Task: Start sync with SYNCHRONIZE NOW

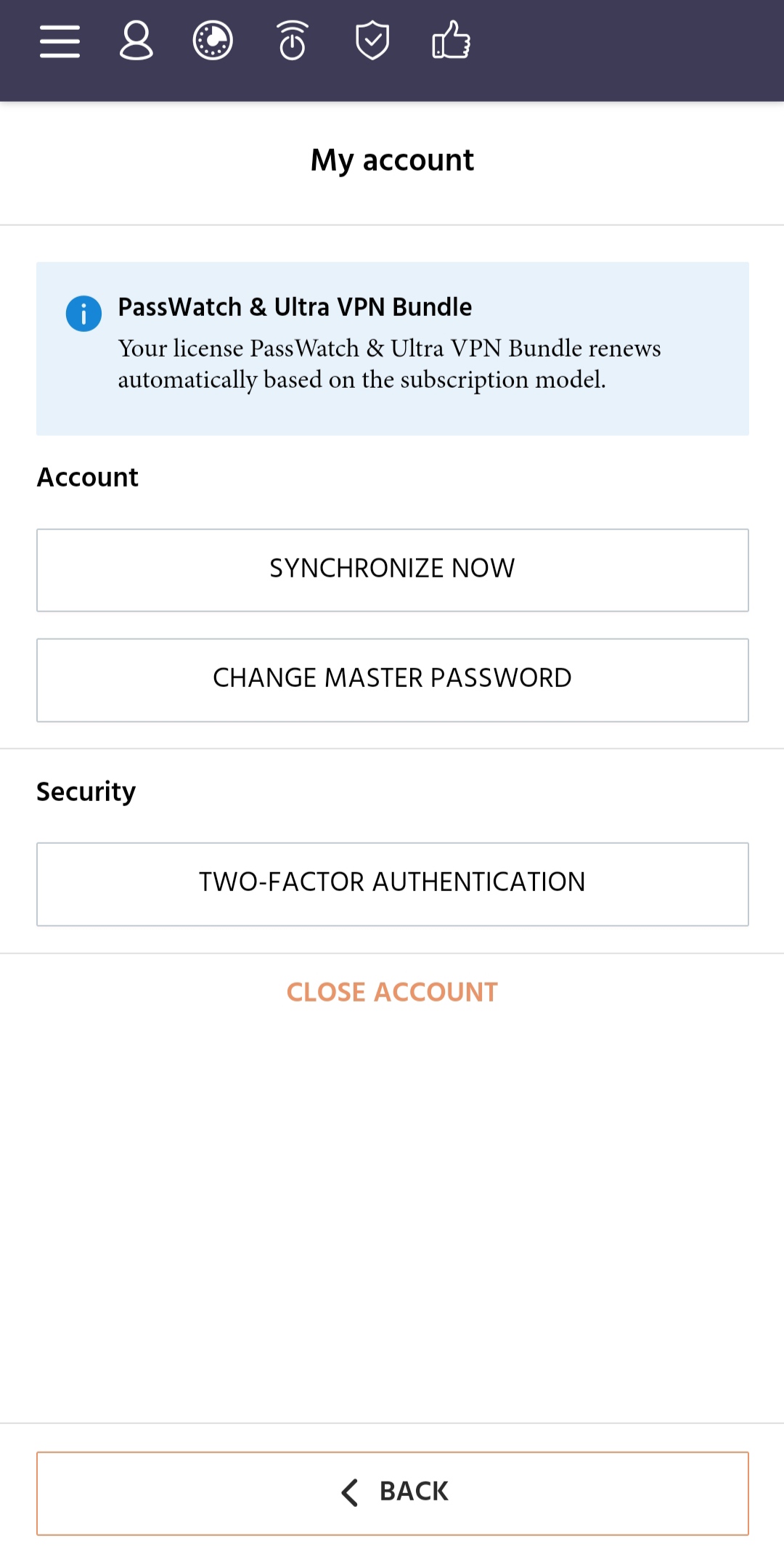Action: pyautogui.click(x=393, y=570)
